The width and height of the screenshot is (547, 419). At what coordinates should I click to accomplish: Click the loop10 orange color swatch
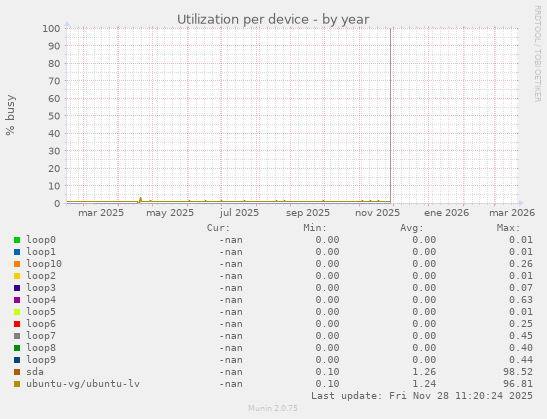(x=17, y=264)
